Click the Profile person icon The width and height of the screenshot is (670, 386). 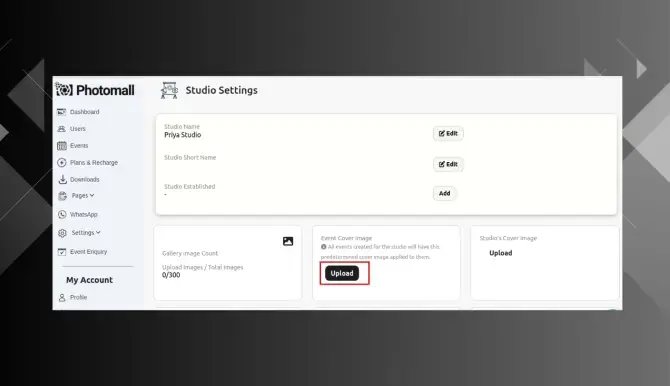(62, 298)
